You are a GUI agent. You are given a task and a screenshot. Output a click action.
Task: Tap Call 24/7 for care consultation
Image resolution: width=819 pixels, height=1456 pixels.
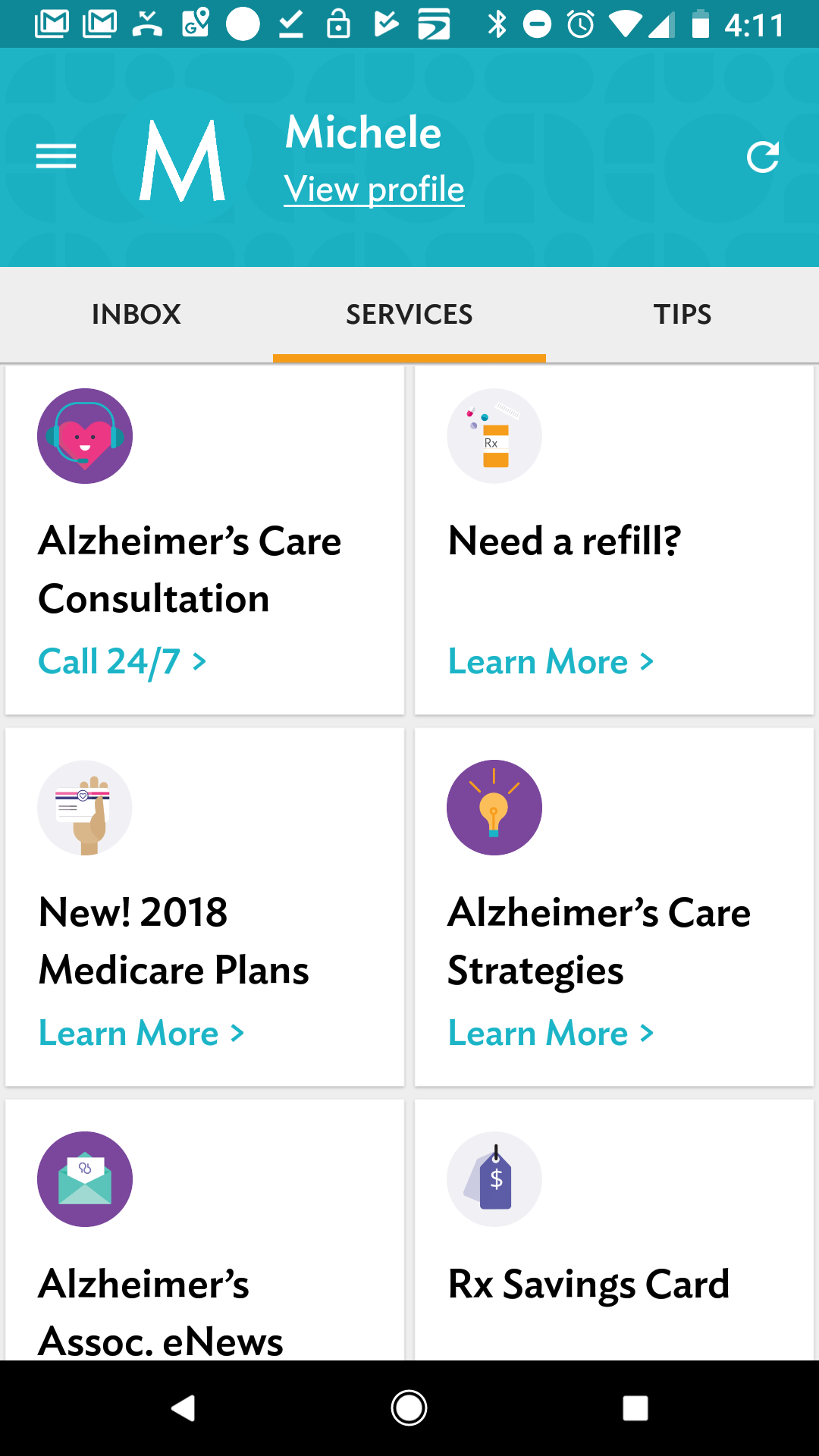click(122, 661)
